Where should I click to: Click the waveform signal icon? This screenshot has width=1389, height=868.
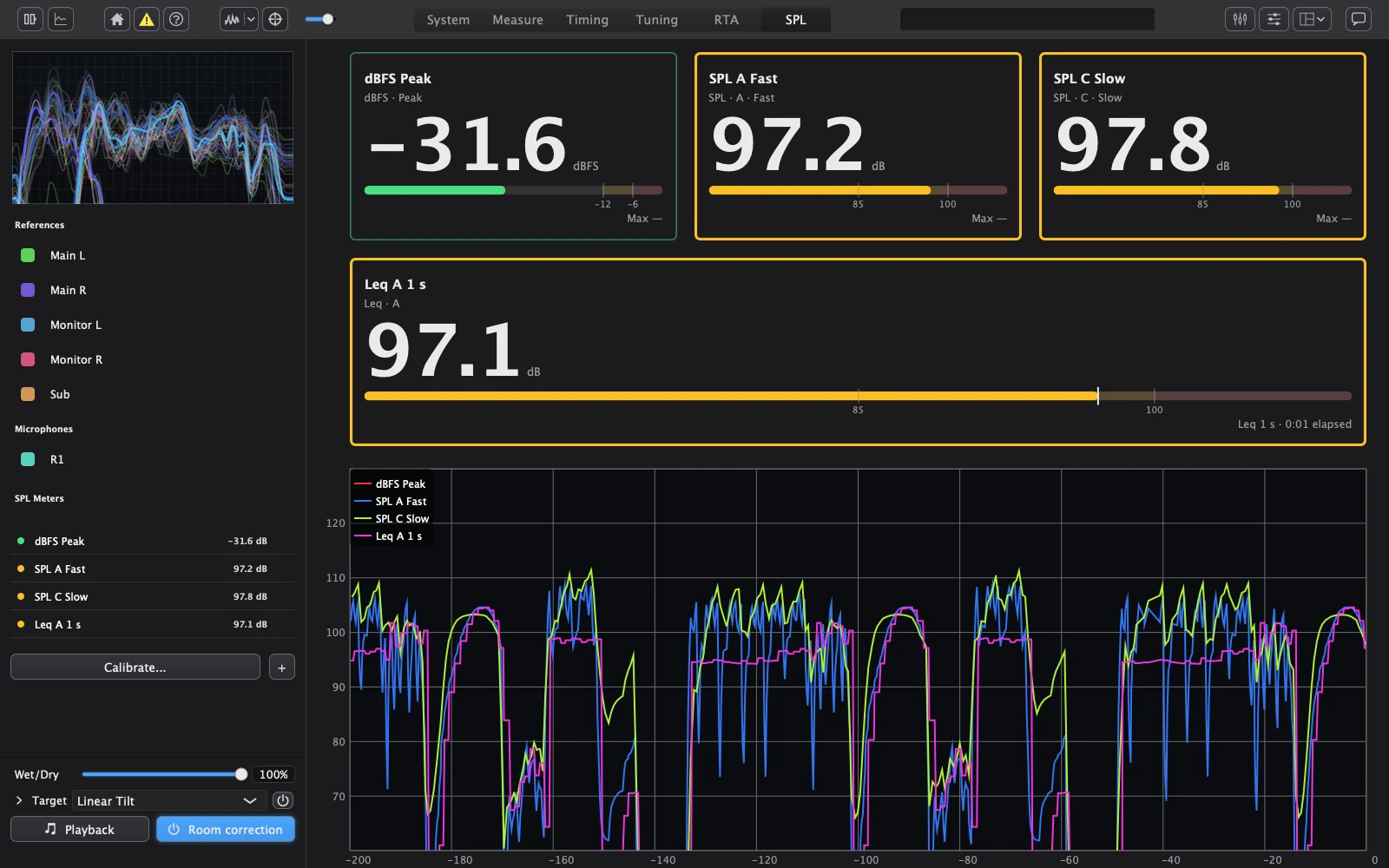[x=231, y=19]
